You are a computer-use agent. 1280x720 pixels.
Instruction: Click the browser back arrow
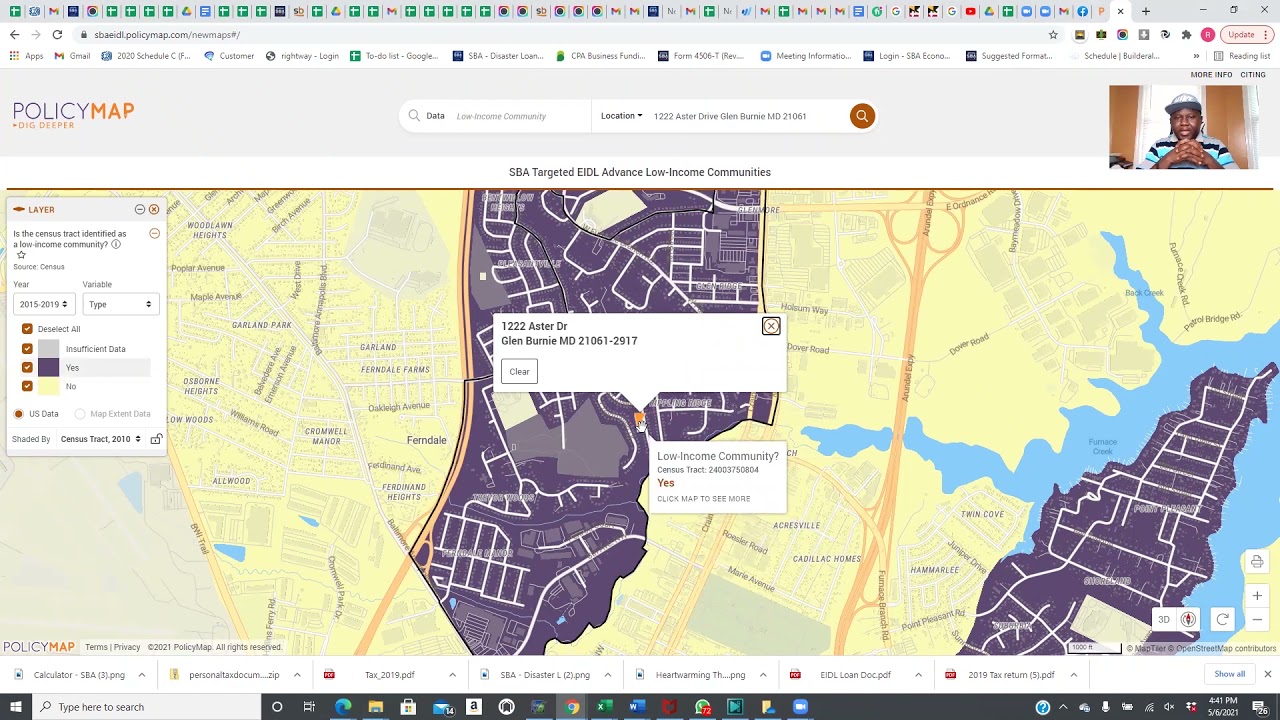[14, 34]
